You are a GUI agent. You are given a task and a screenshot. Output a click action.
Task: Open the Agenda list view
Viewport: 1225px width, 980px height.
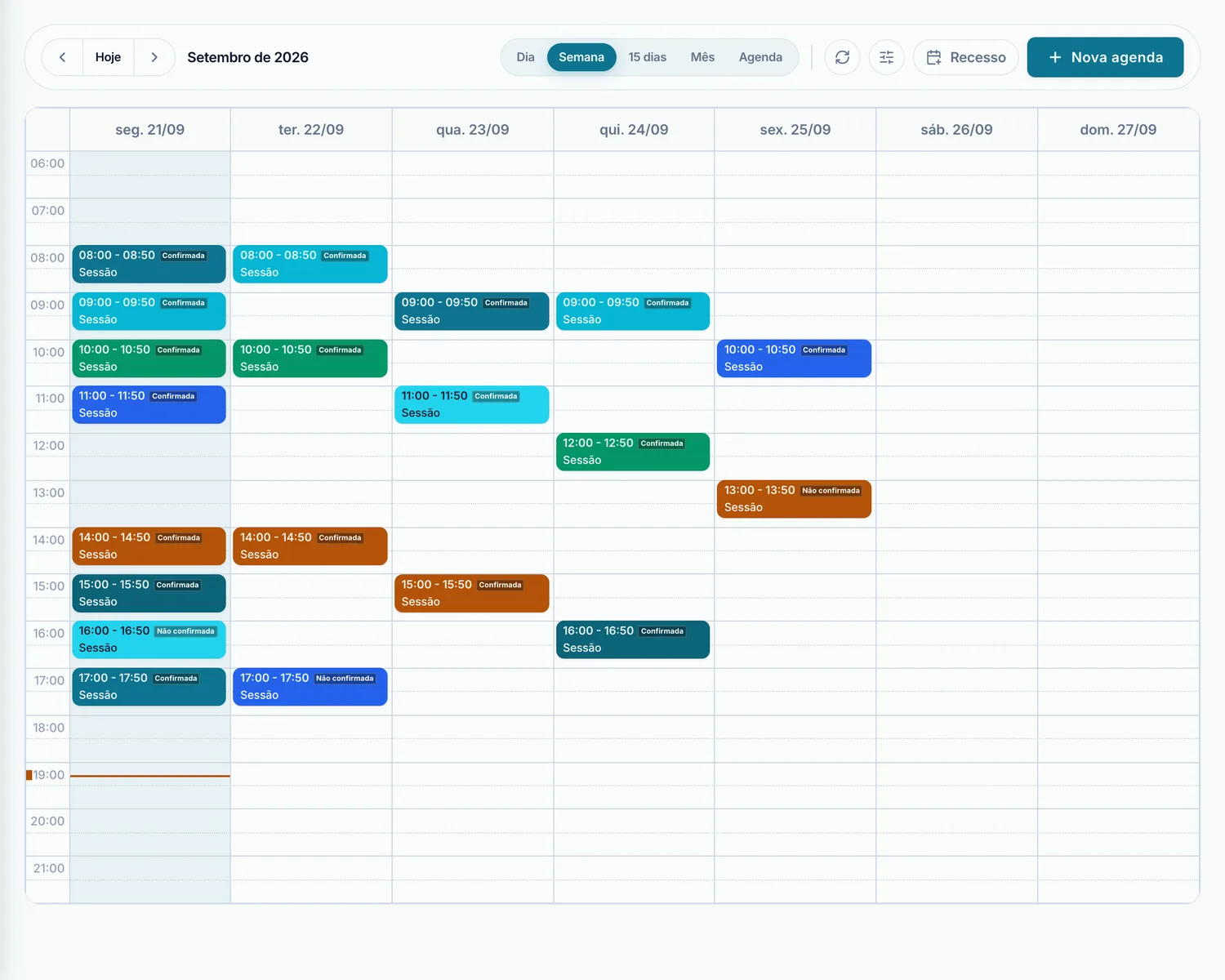click(760, 57)
